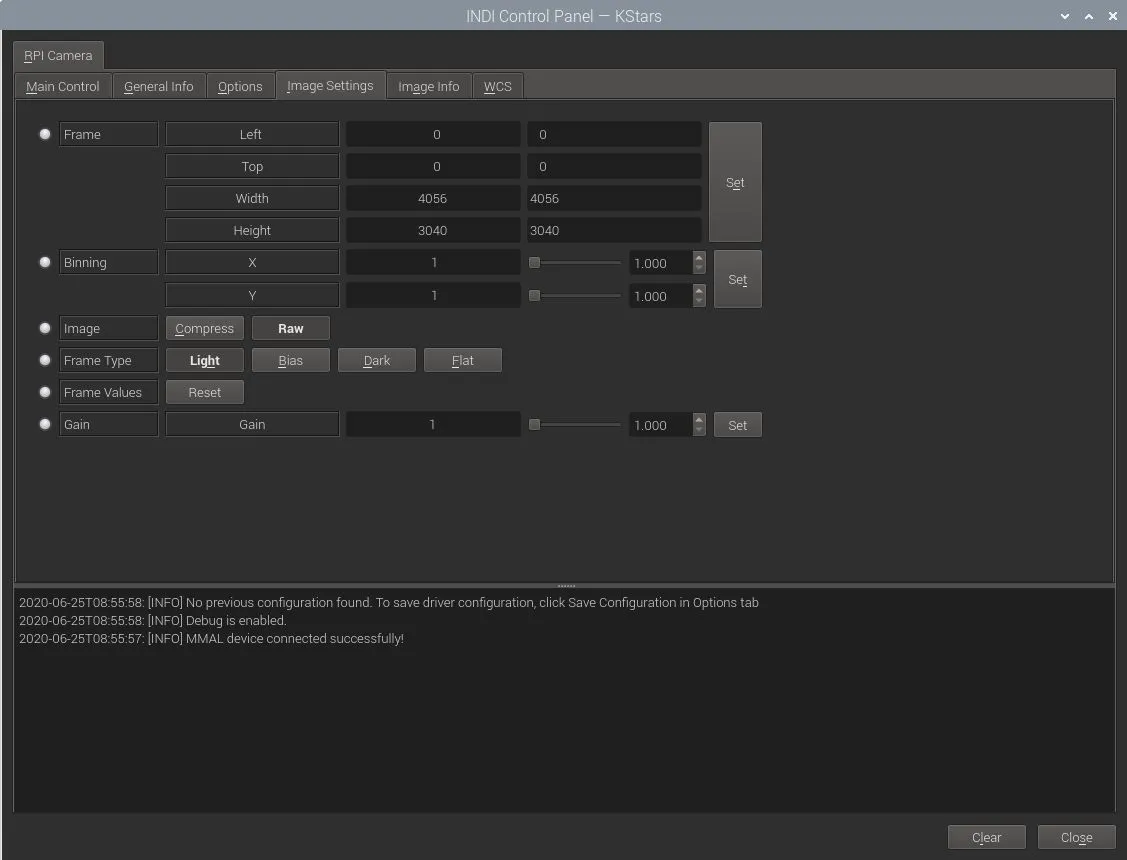Click the Gain slider handle
The height and width of the screenshot is (860, 1127).
click(x=534, y=425)
